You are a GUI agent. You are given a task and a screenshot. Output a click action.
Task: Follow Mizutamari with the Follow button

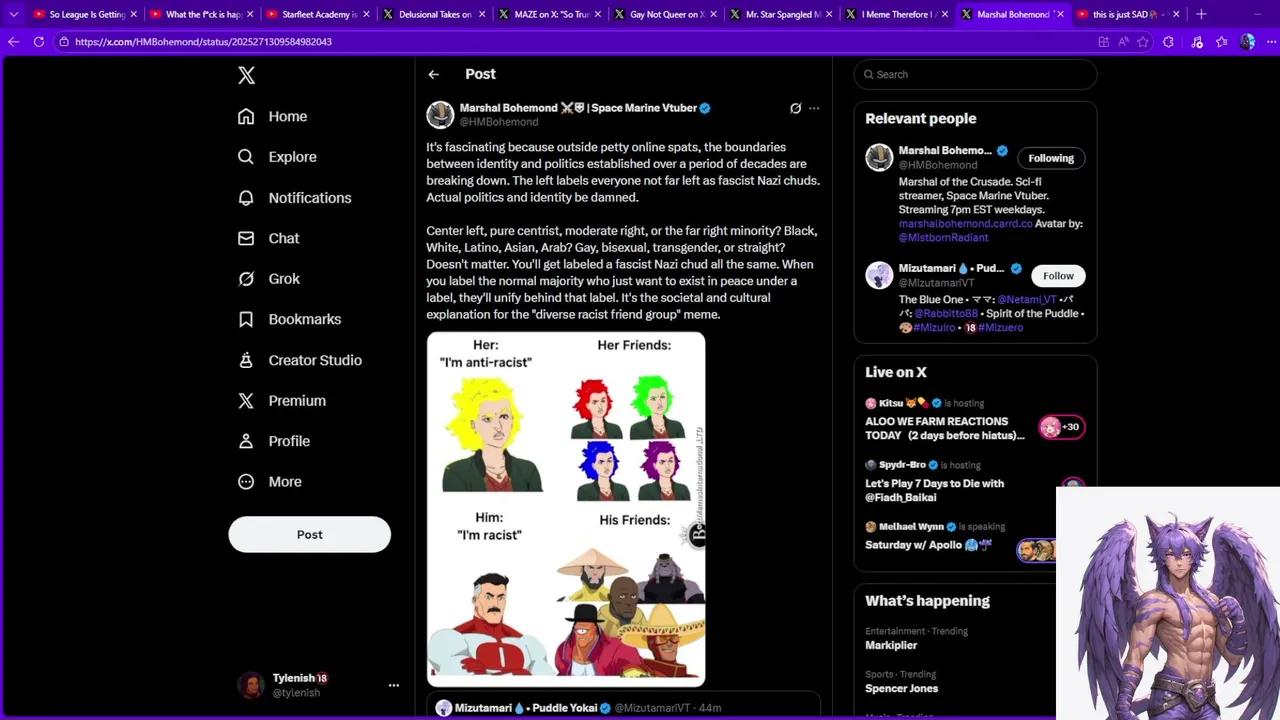[x=1058, y=276]
